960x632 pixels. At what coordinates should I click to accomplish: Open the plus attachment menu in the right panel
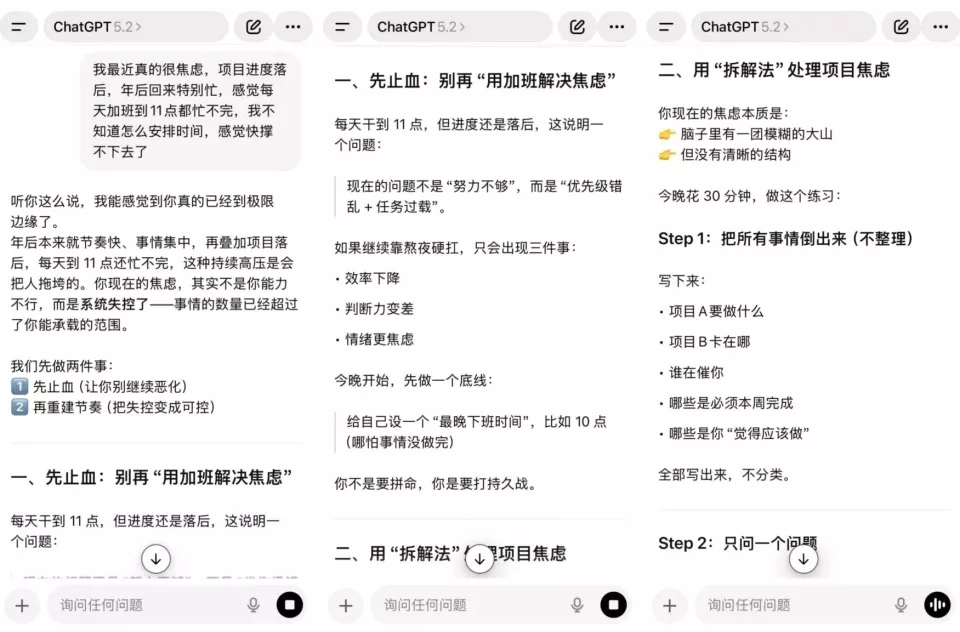pos(670,604)
